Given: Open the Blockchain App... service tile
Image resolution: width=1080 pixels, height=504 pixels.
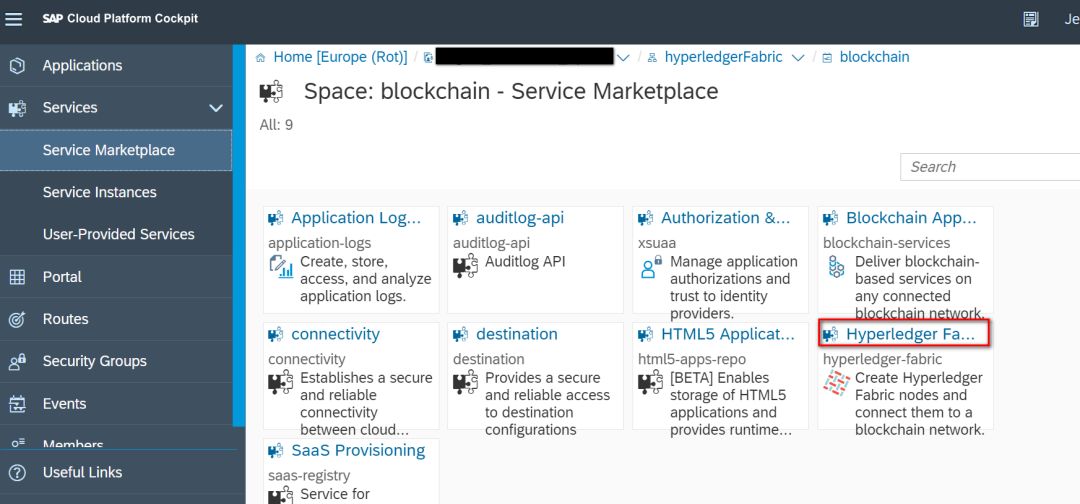Looking at the screenshot, I should tap(911, 218).
